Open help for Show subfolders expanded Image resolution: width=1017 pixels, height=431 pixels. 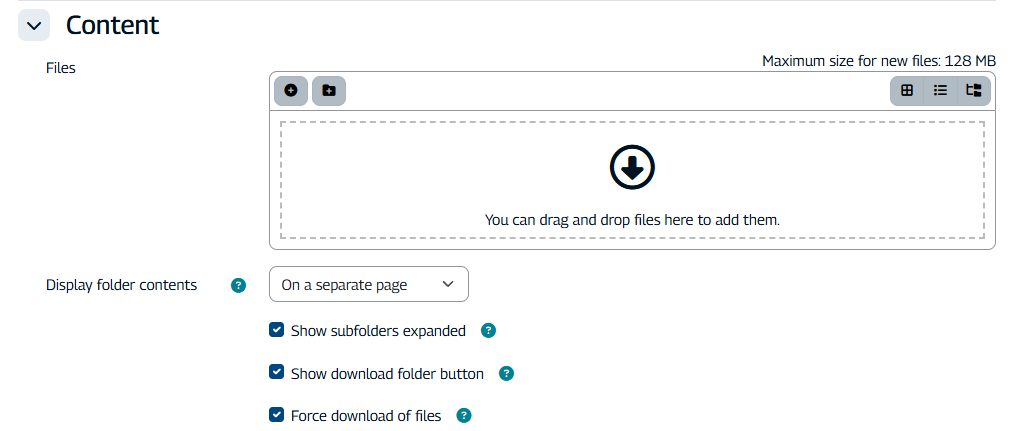point(488,331)
